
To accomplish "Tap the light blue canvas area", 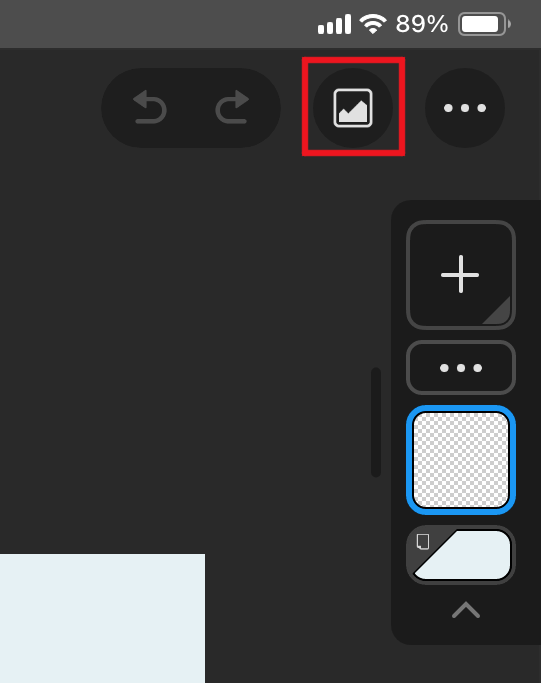I will 102,618.
